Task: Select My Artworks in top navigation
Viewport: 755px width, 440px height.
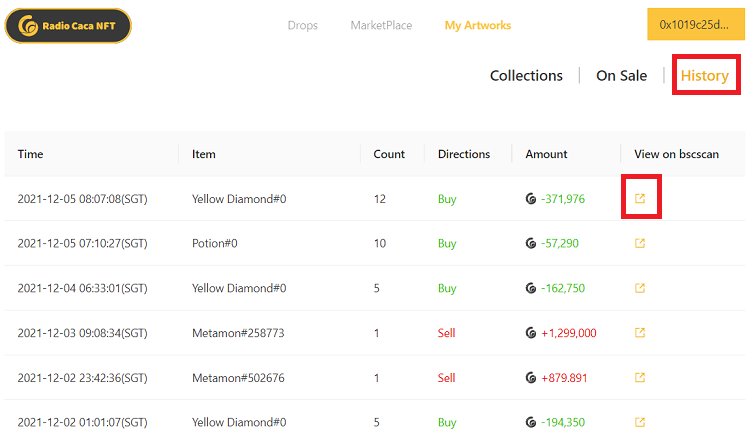Action: [x=477, y=25]
